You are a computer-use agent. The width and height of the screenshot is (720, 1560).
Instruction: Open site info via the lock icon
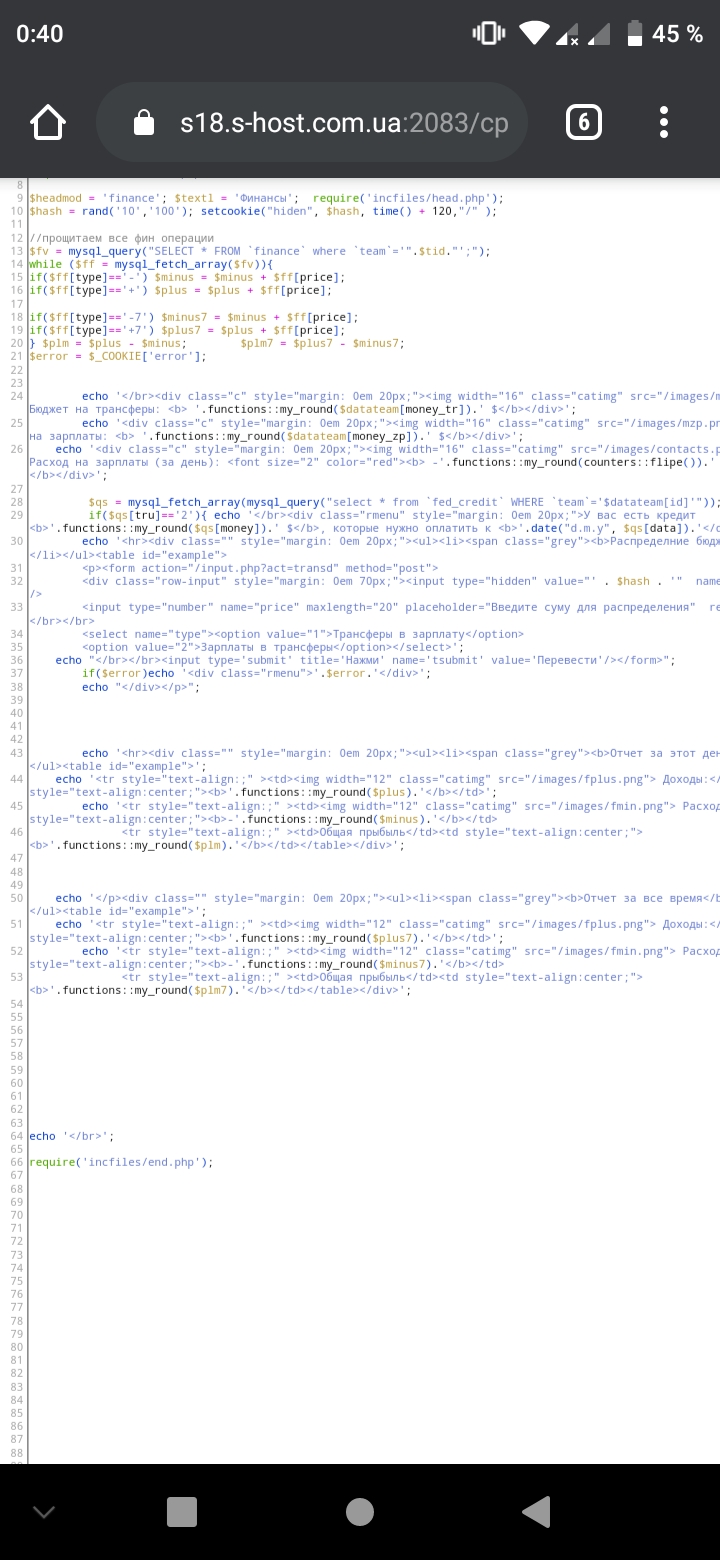[144, 123]
